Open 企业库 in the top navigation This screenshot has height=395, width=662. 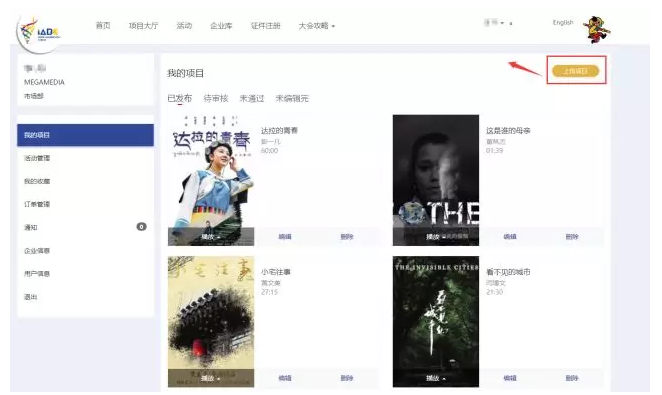[x=221, y=26]
